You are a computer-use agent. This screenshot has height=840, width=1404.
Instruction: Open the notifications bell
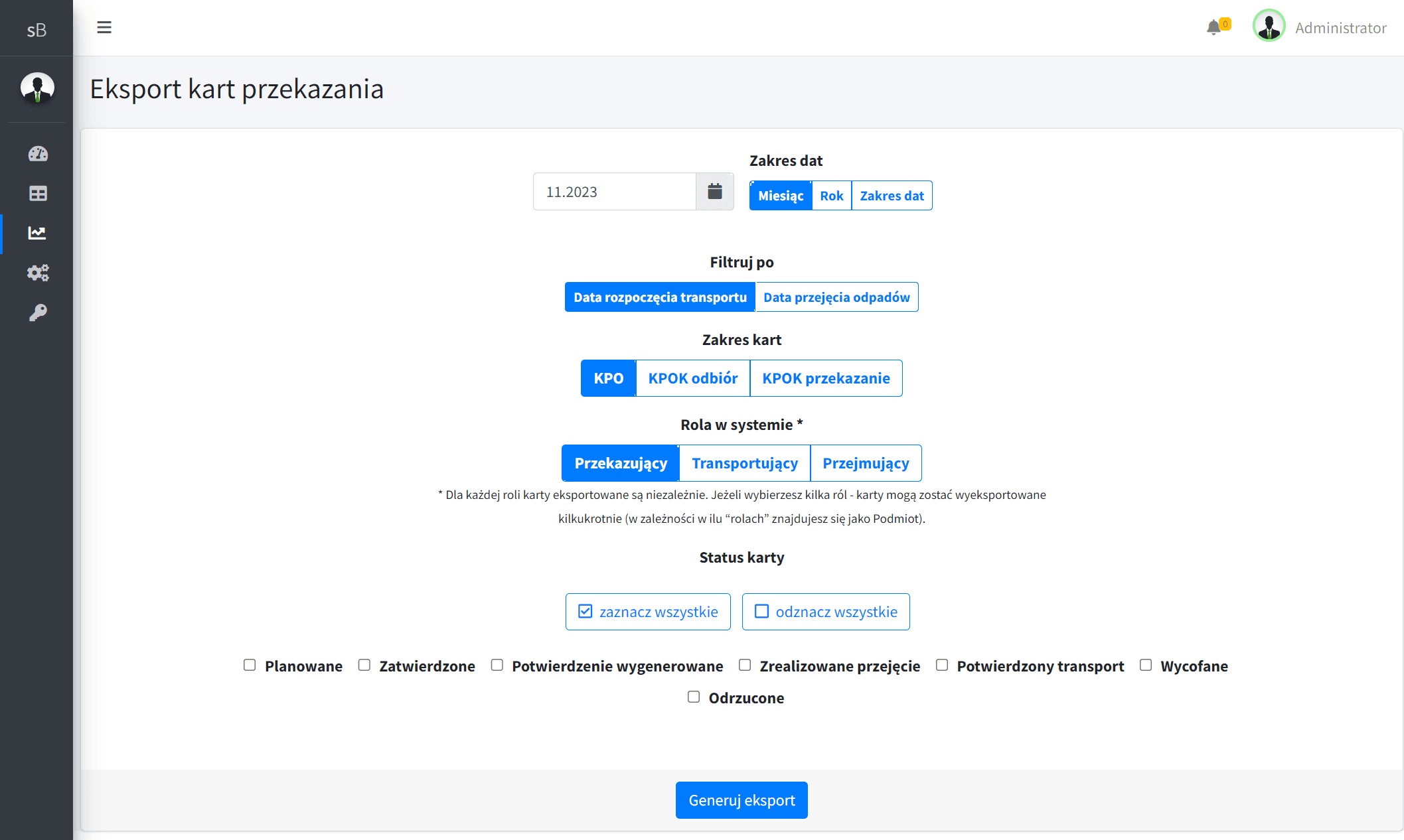pyautogui.click(x=1213, y=27)
